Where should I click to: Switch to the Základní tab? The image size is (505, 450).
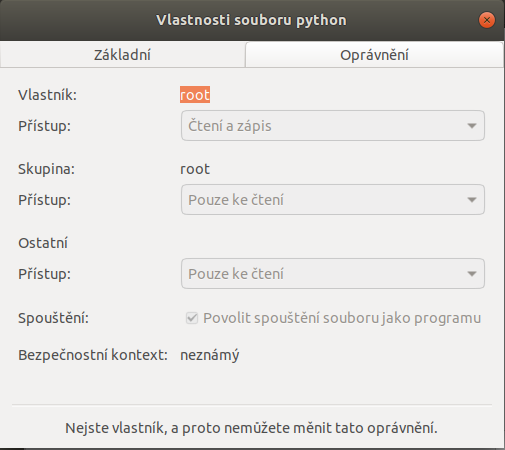pyautogui.click(x=122, y=55)
